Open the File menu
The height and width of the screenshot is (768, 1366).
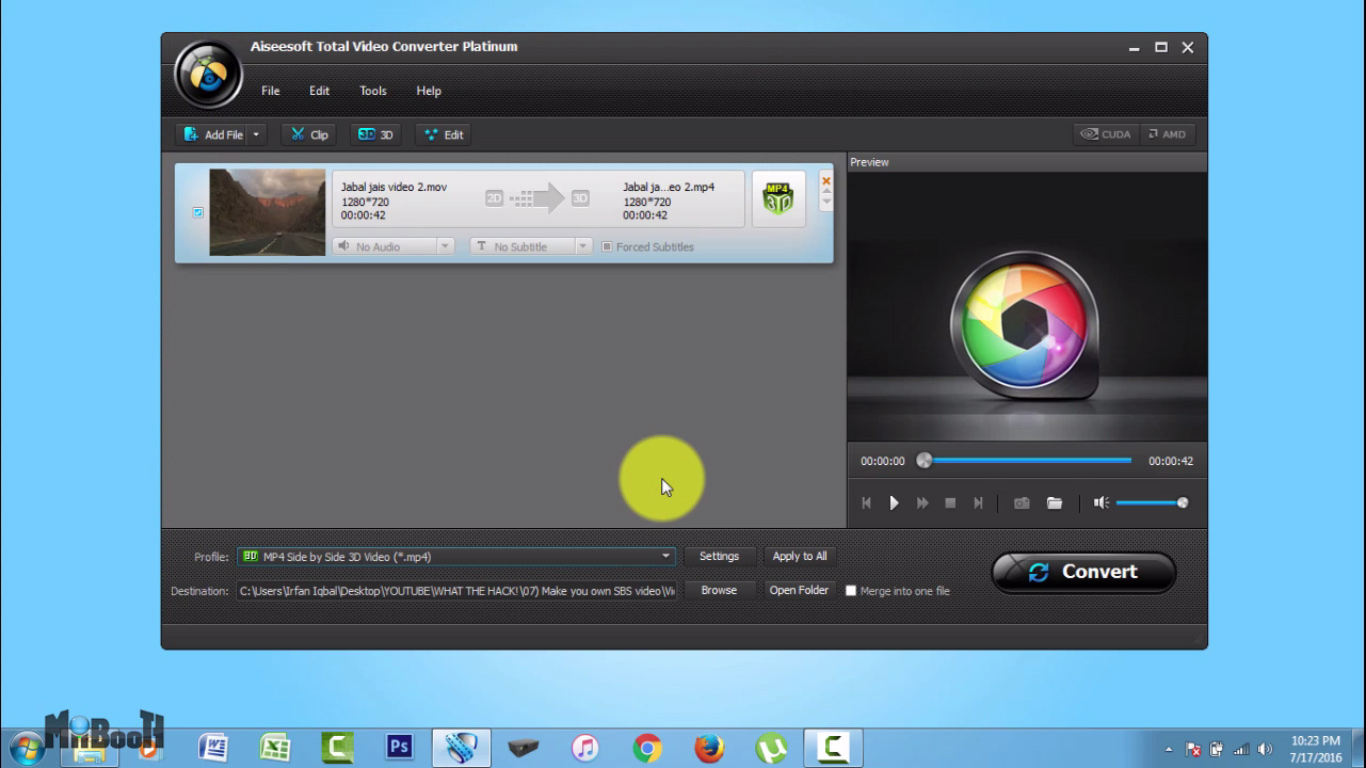pyautogui.click(x=270, y=91)
